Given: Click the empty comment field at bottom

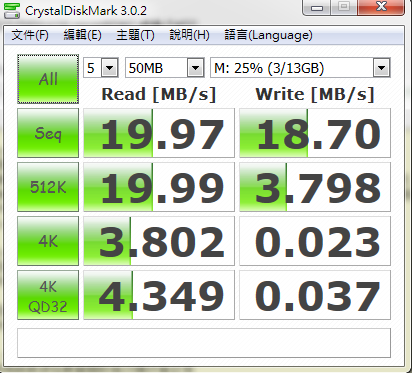Looking at the screenshot, I should click(204, 343).
